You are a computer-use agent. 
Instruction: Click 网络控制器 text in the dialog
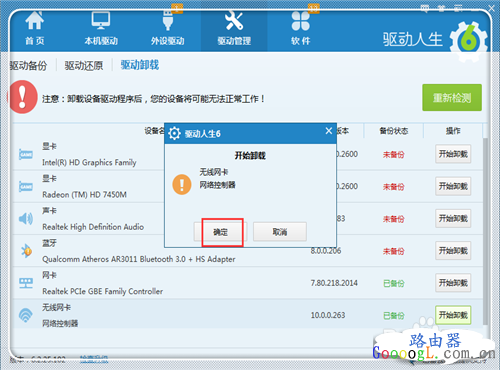point(217,185)
